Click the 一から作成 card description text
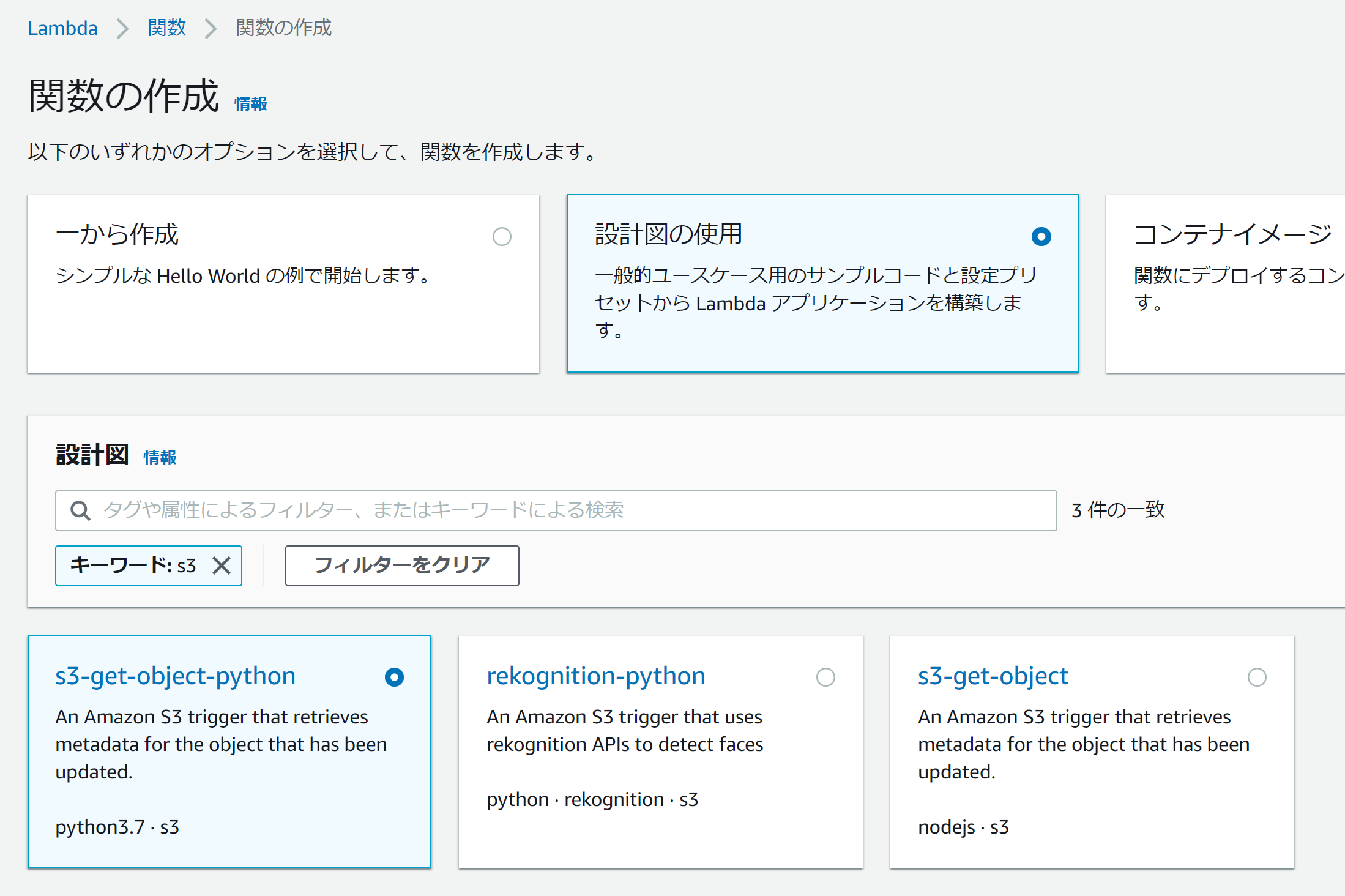Viewport: 1345px width, 896px height. (x=242, y=276)
